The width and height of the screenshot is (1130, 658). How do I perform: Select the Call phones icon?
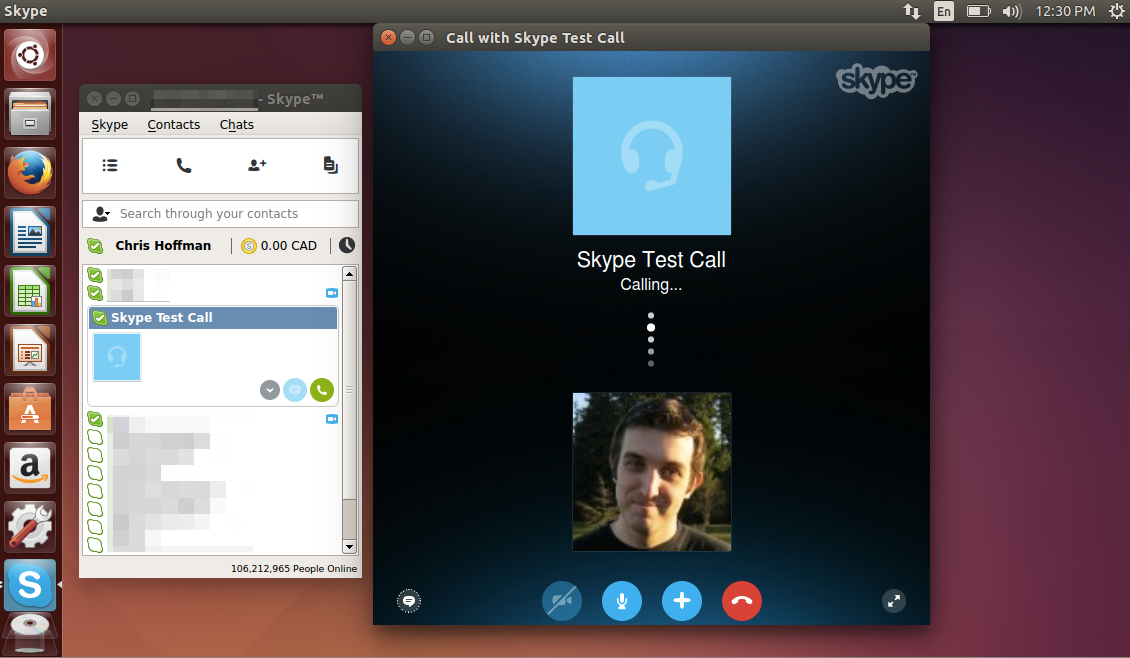pyautogui.click(x=183, y=165)
